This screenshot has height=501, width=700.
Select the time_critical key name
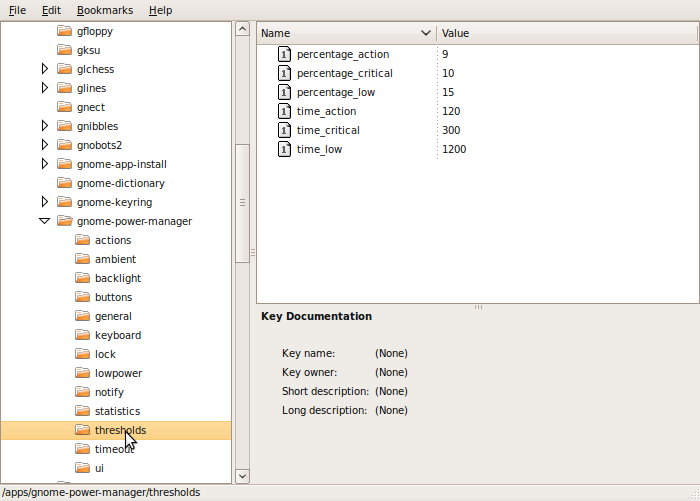pyautogui.click(x=328, y=130)
